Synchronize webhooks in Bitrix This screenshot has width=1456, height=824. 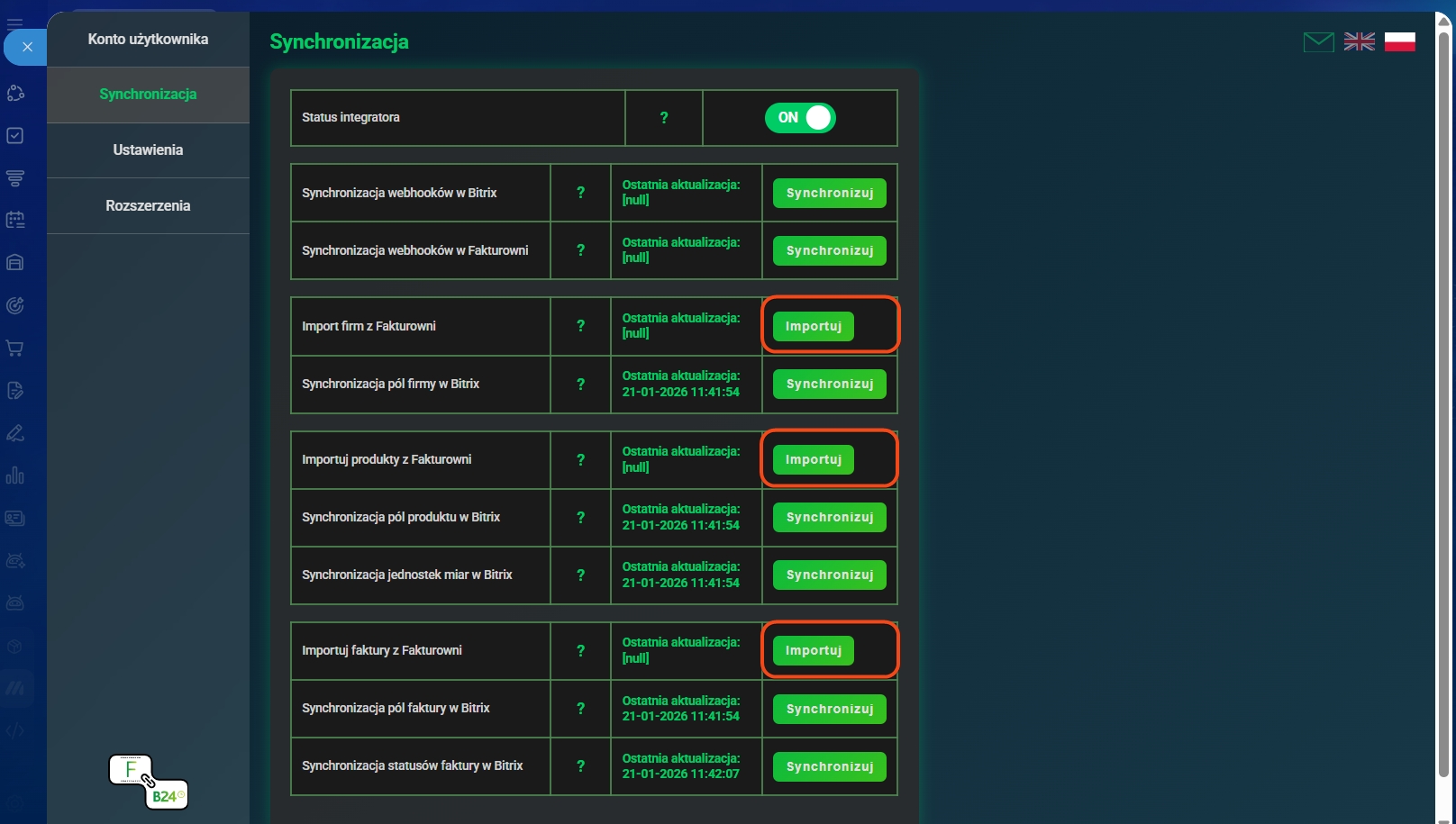(x=830, y=193)
